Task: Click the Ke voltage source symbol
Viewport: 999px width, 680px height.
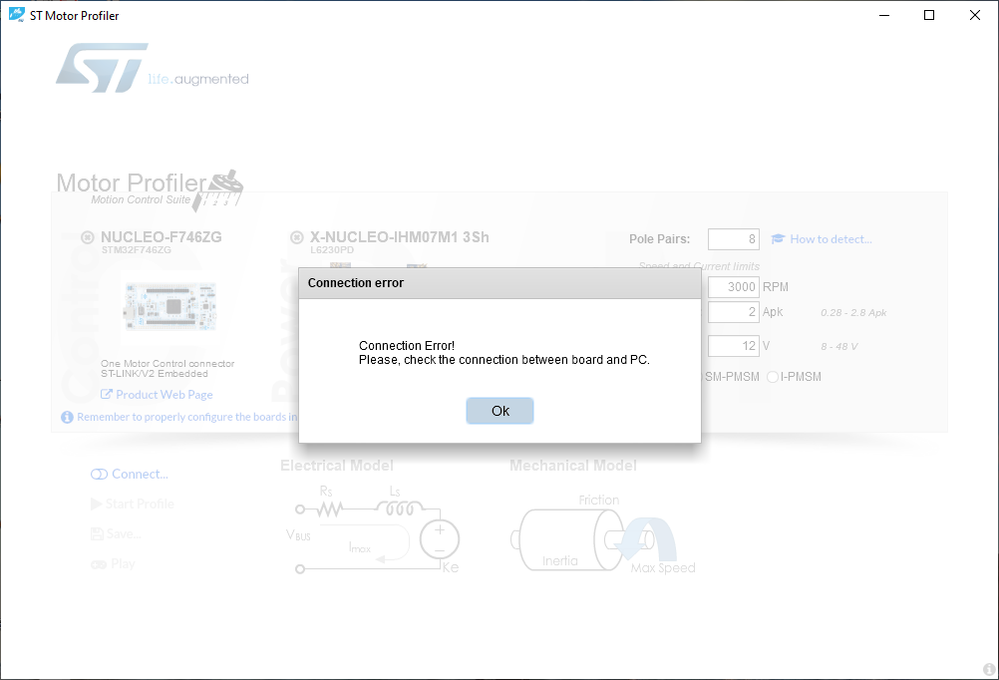Action: tap(440, 539)
